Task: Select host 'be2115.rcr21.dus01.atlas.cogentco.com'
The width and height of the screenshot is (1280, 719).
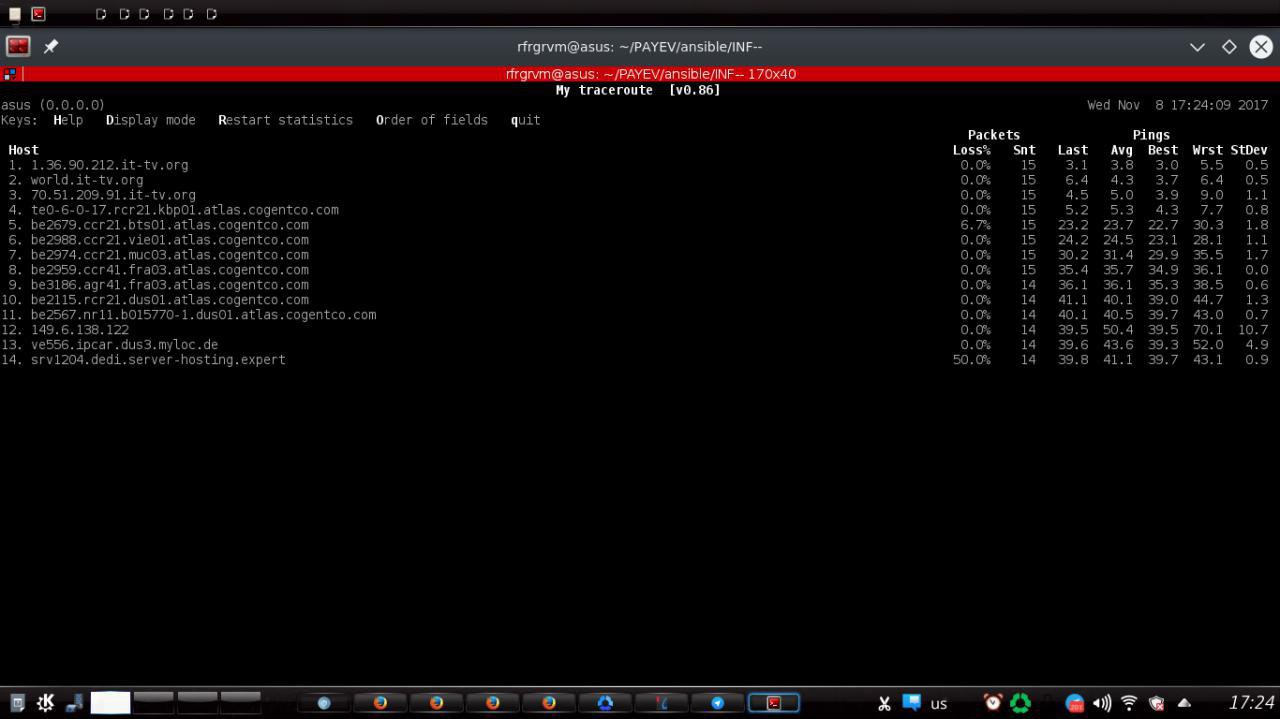Action: pyautogui.click(x=169, y=300)
